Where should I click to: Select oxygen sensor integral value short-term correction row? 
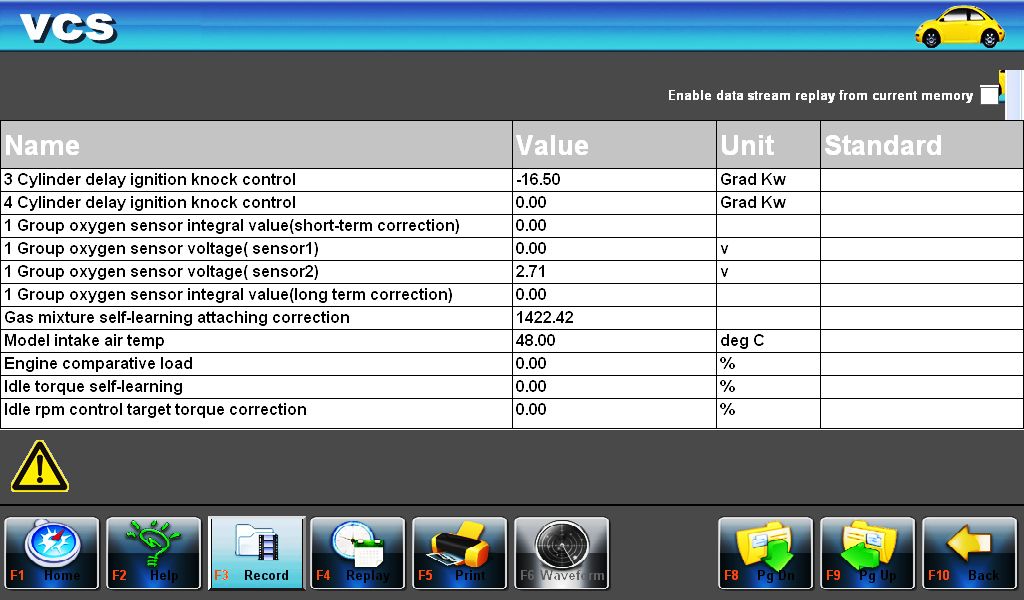512,225
